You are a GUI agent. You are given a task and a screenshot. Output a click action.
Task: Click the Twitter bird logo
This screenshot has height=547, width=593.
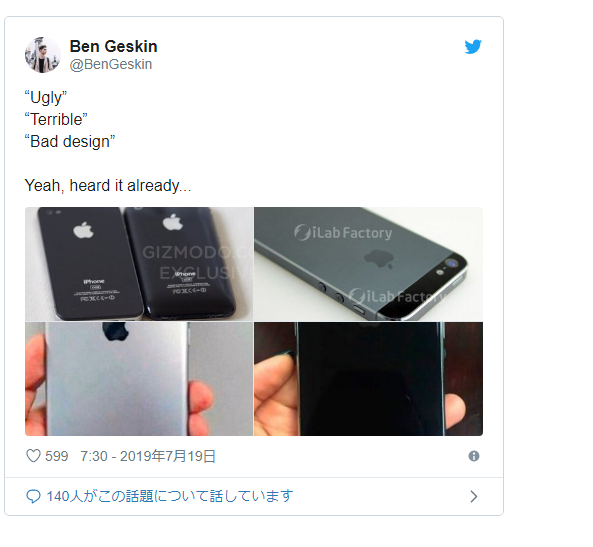pyautogui.click(x=473, y=47)
